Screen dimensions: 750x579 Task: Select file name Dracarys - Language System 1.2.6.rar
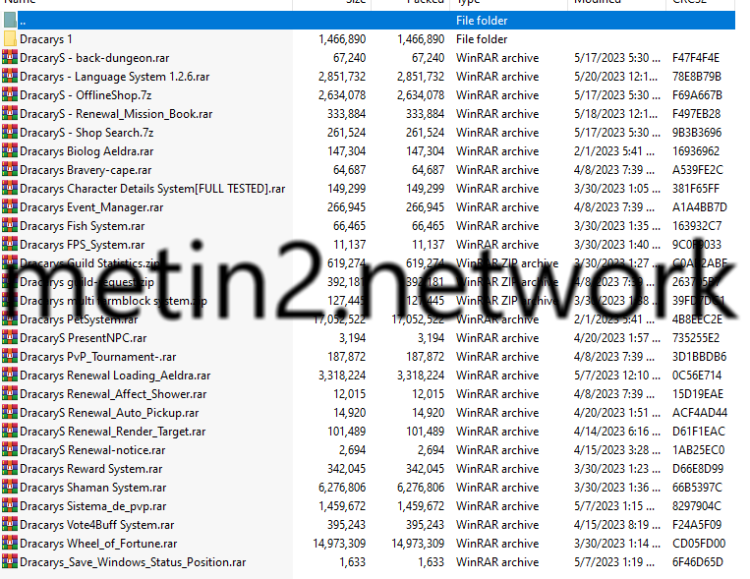pos(115,77)
